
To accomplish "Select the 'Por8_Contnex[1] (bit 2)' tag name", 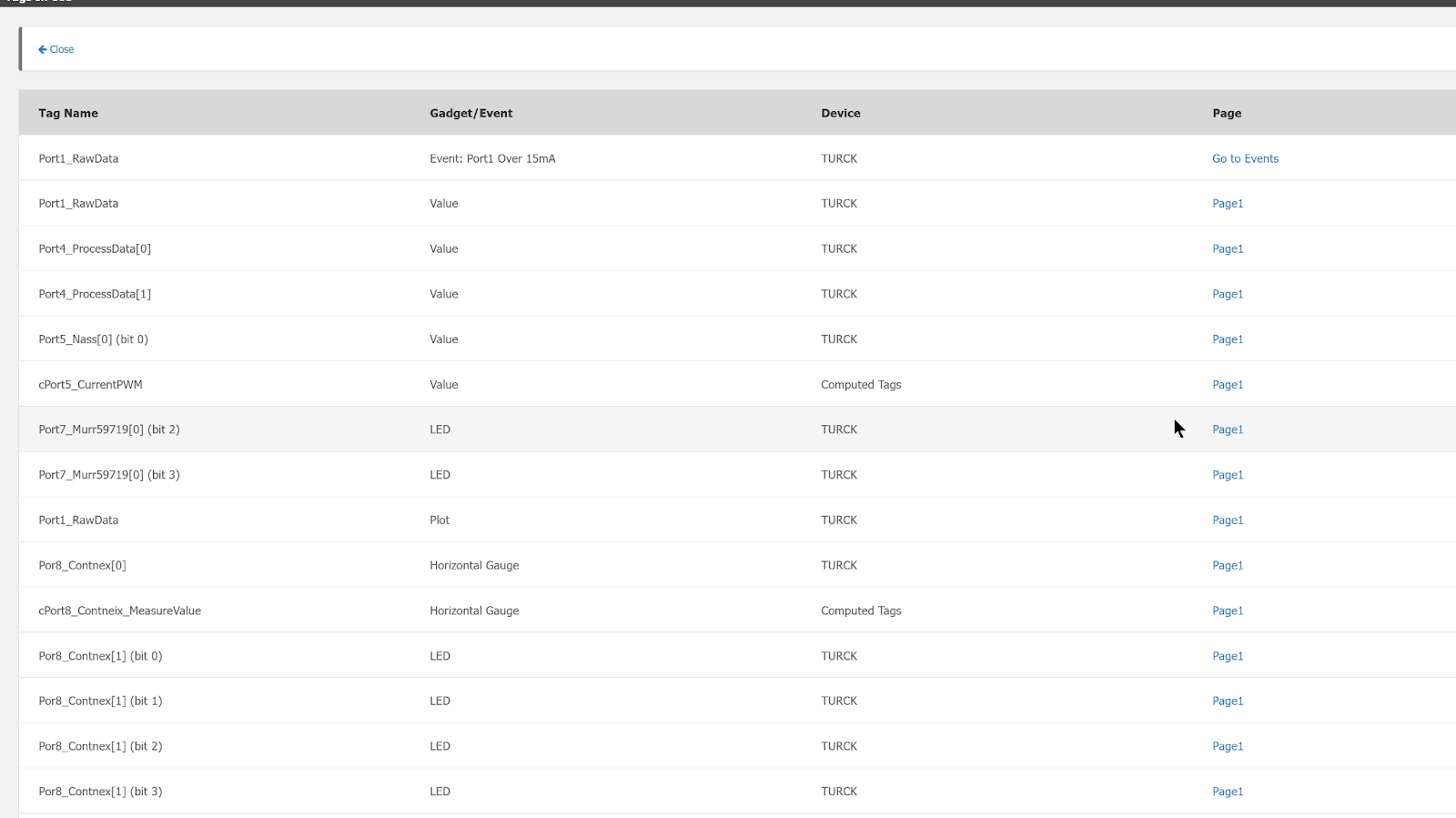I will click(100, 746).
